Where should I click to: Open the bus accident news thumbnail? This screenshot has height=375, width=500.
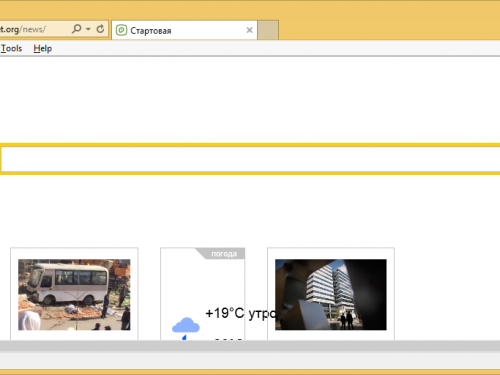click(x=74, y=295)
